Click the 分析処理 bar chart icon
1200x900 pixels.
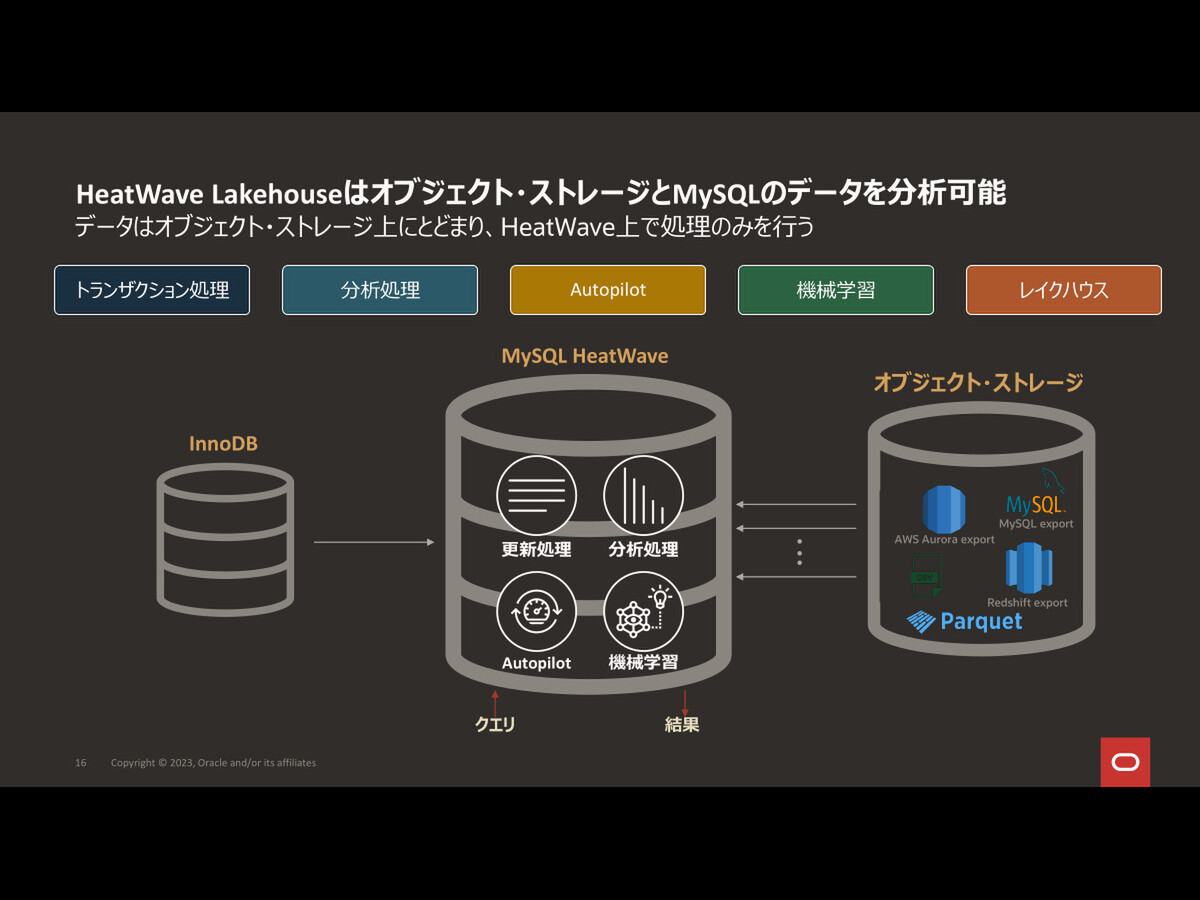click(x=643, y=494)
